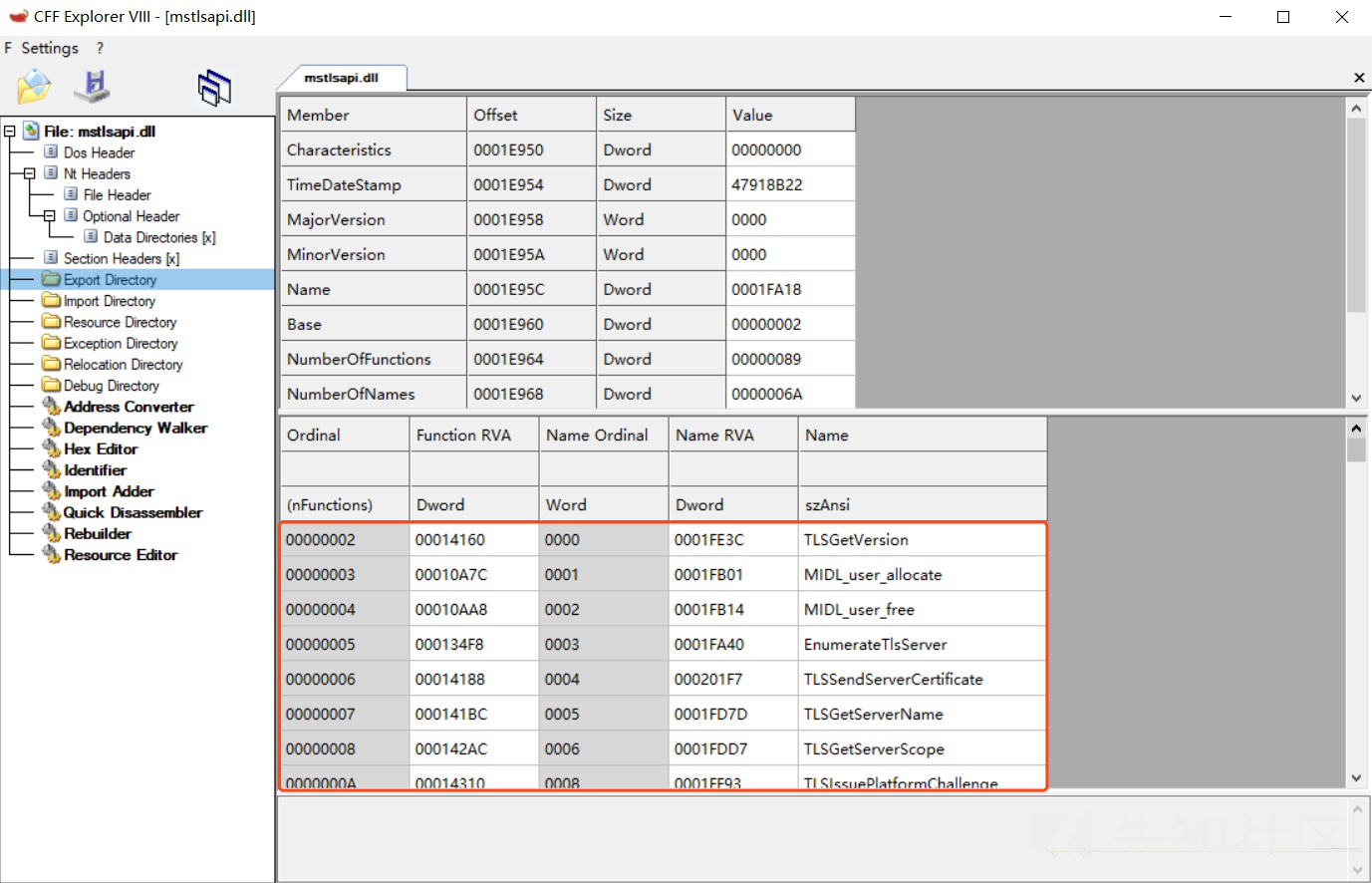Click the Debug Directory folder icon
1372x883 pixels.
point(52,385)
